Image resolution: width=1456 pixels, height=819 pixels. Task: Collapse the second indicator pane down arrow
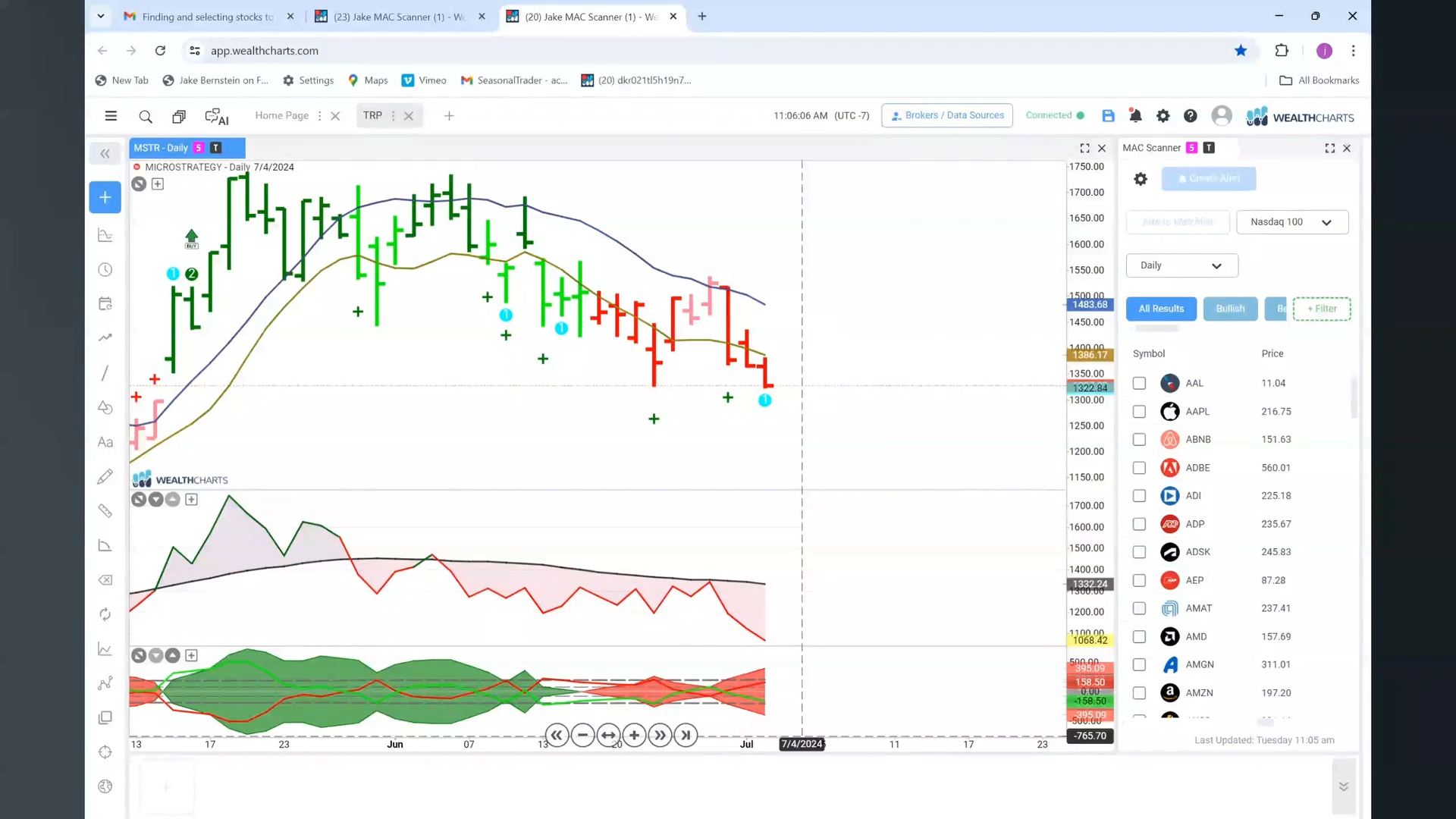[155, 500]
